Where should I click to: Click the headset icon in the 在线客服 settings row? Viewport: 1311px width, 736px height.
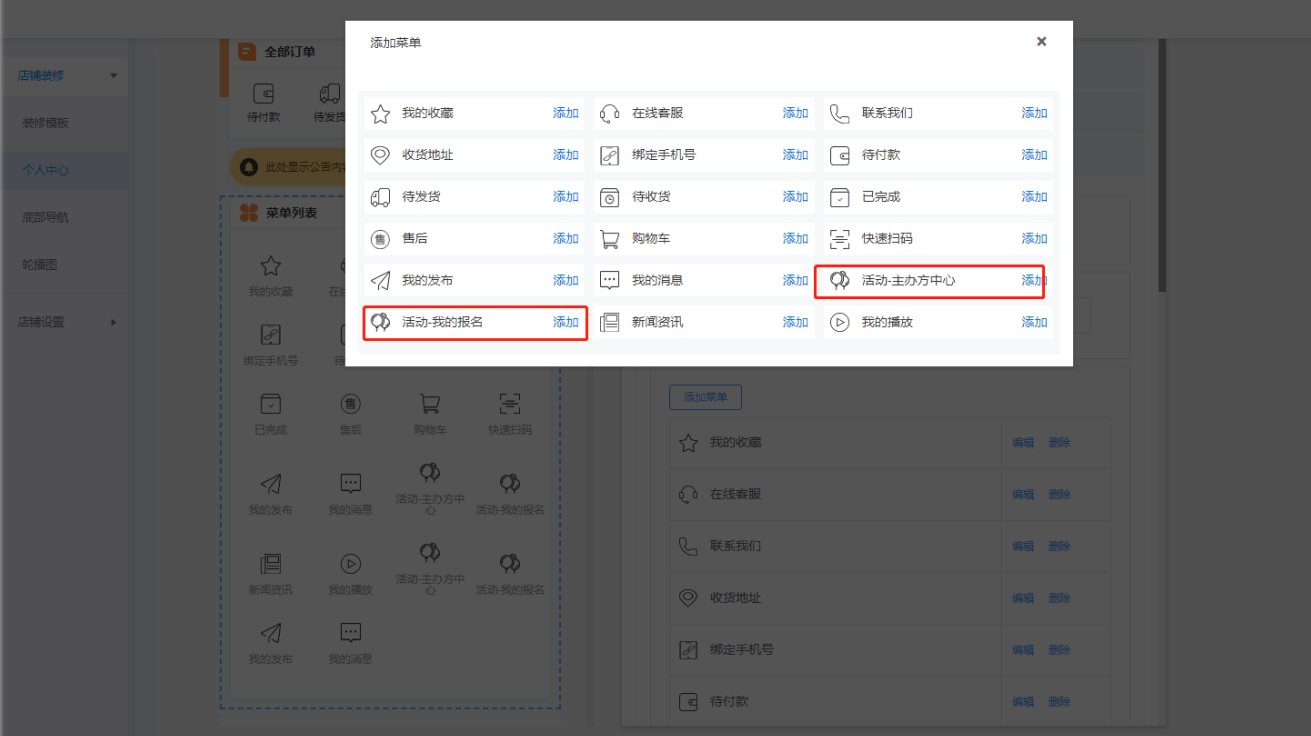(x=688, y=494)
